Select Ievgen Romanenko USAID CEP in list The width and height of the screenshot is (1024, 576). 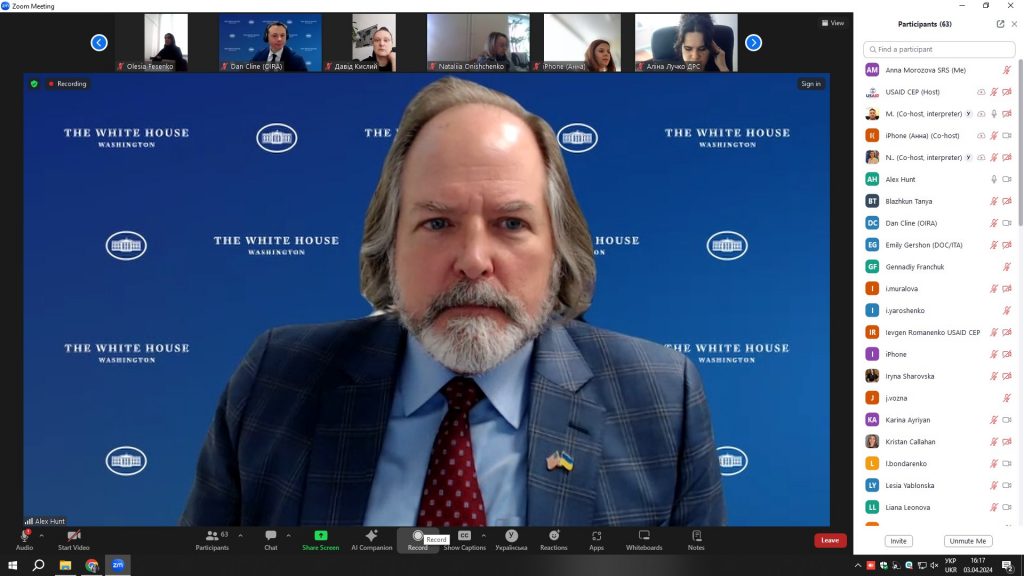point(939,332)
